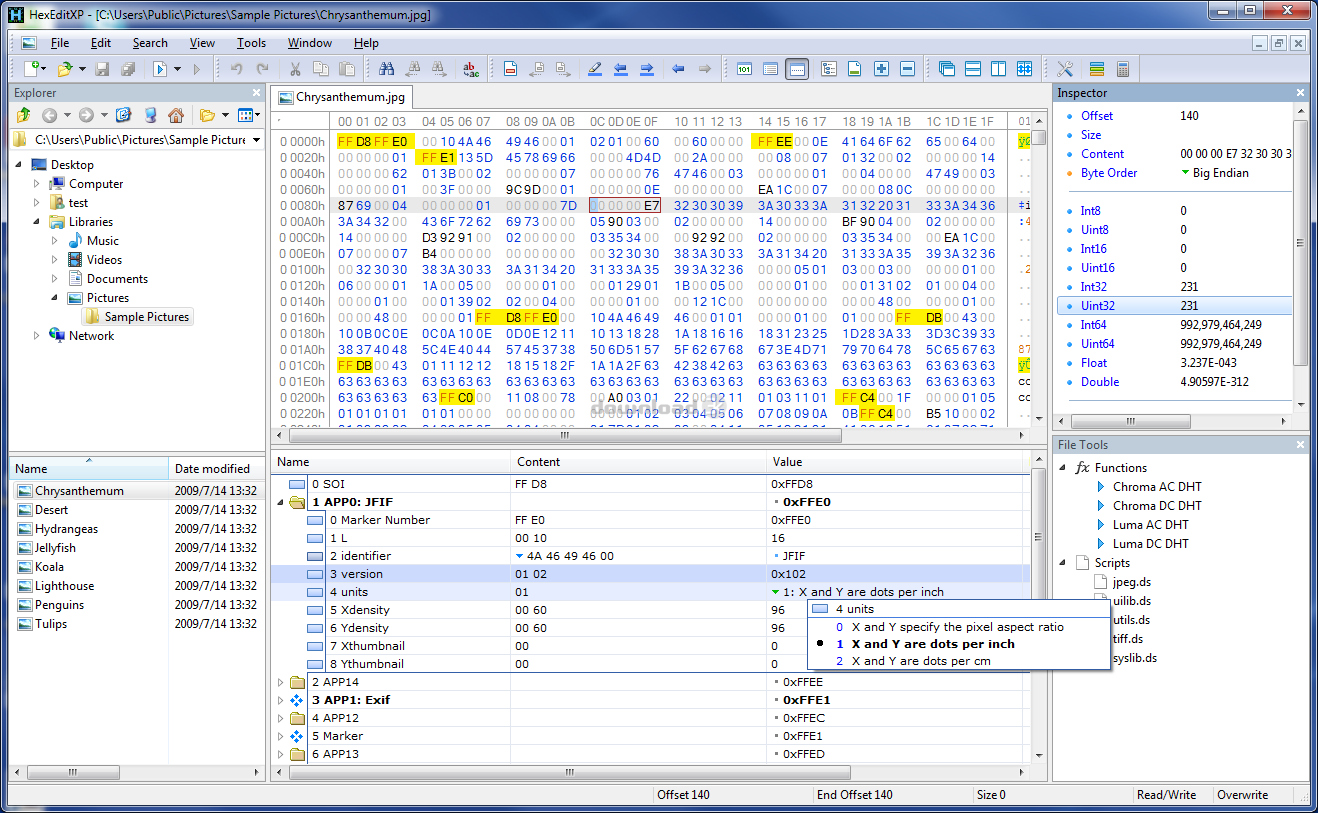Click the stacked colored bars toolbar icon
1318x813 pixels.
click(x=1097, y=69)
